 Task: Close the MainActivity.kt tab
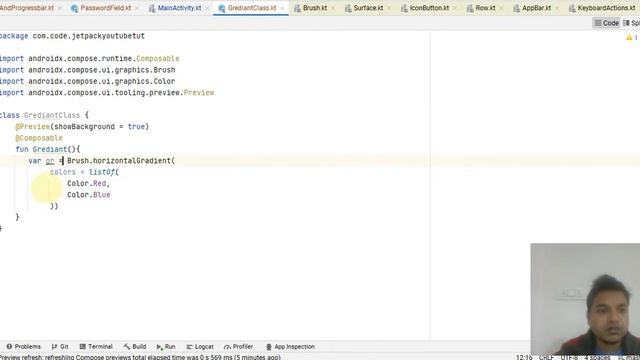[207, 8]
